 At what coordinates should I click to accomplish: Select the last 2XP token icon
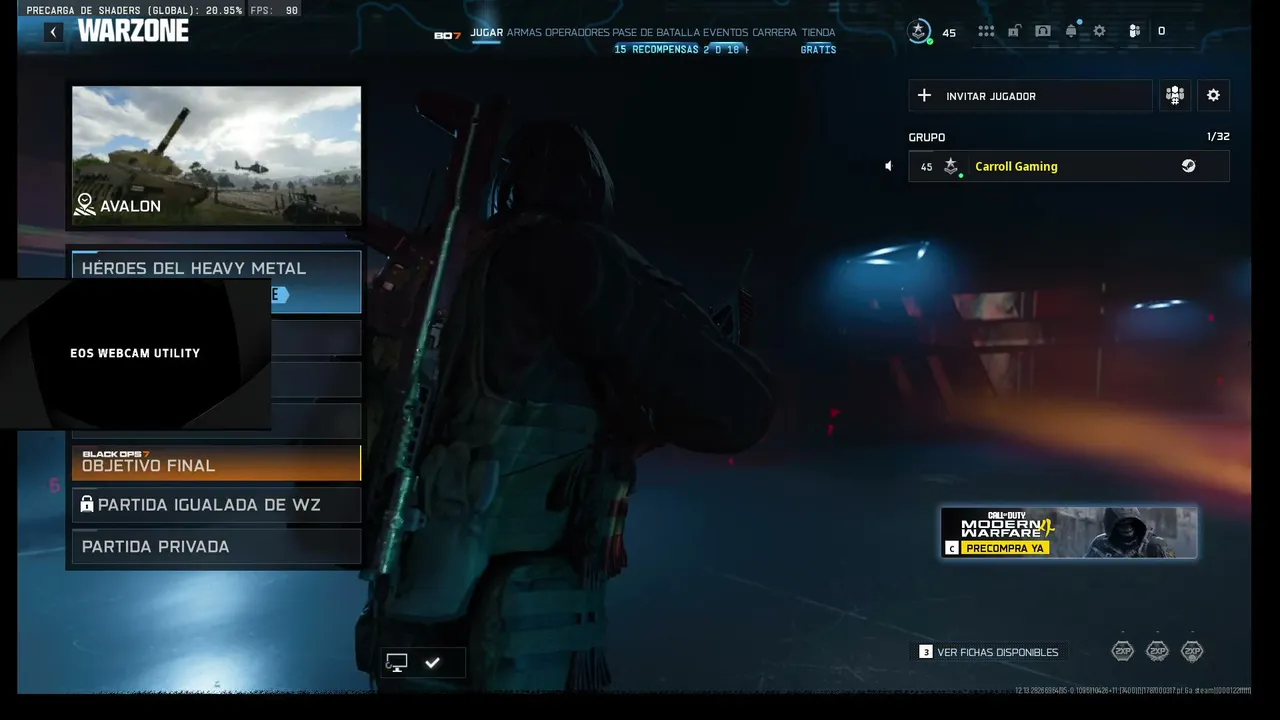click(1192, 651)
